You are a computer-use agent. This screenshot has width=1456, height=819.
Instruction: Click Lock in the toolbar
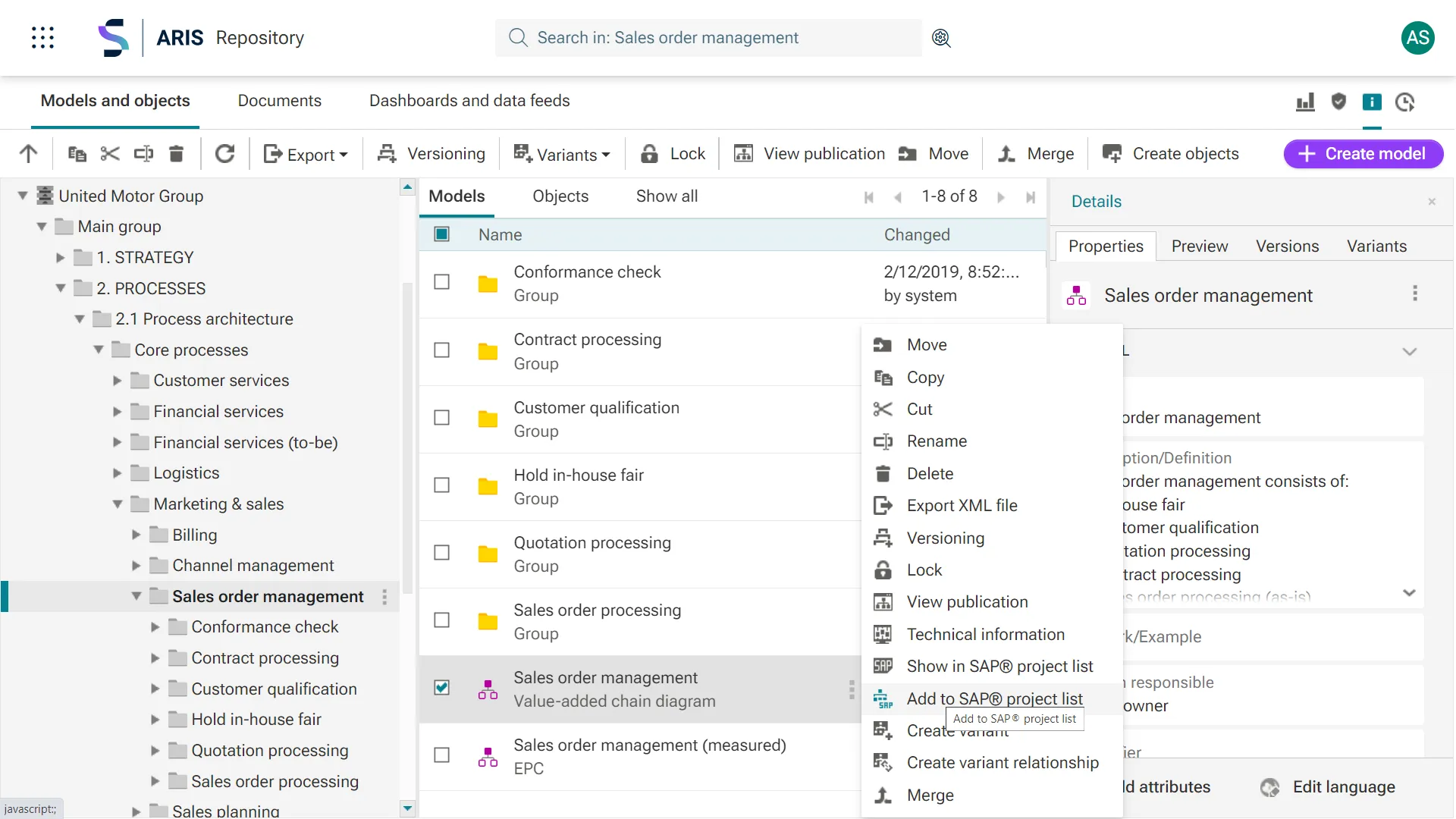pos(673,154)
